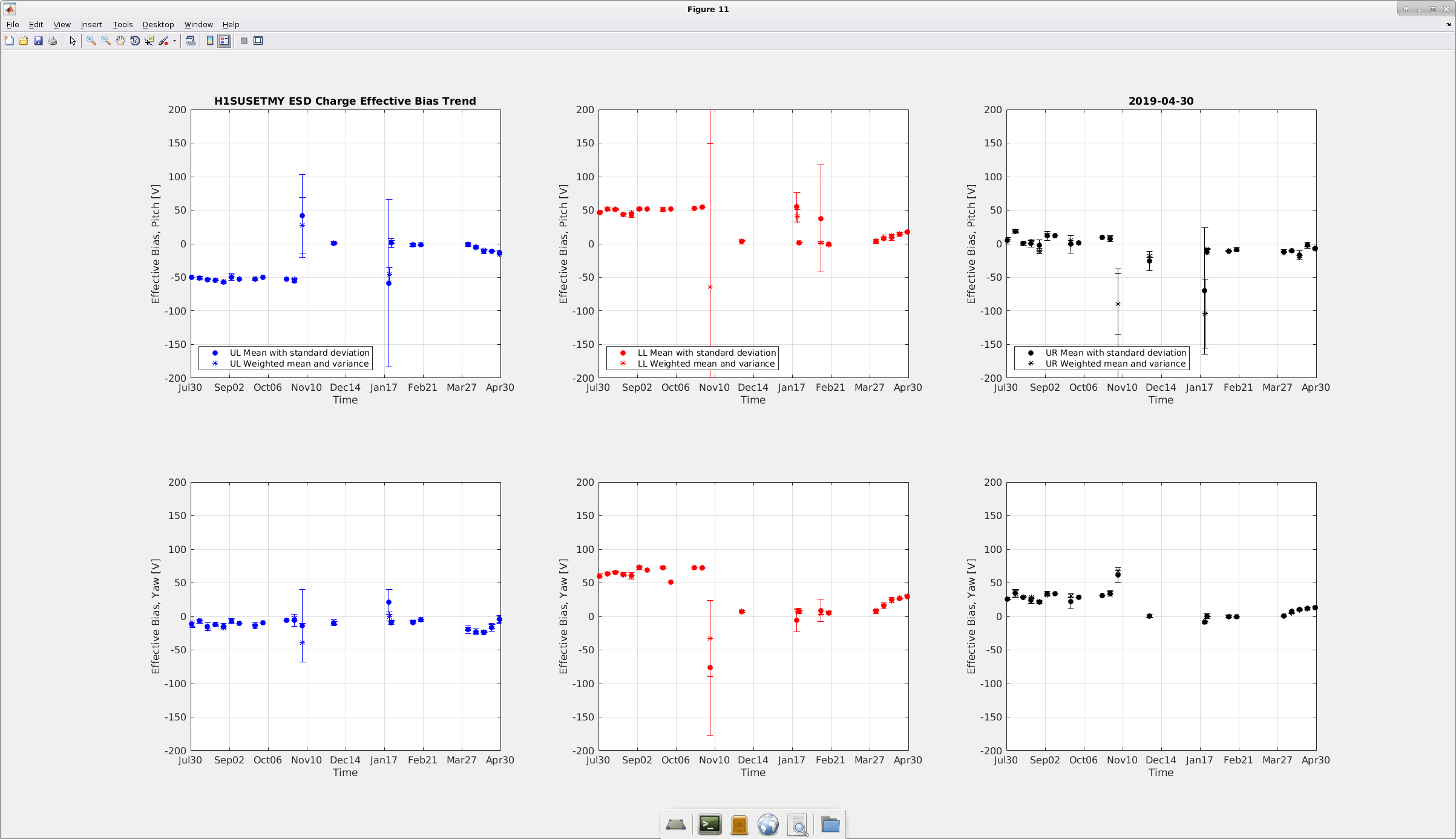
Task: Turn on the Data Cursor tool
Action: pyautogui.click(x=149, y=41)
